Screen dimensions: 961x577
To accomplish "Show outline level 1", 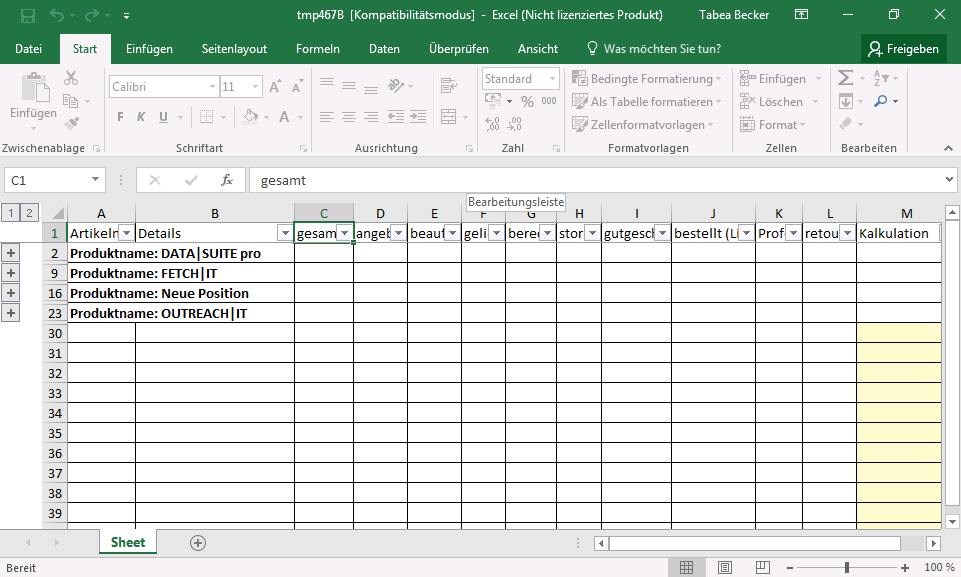I will coord(10,213).
